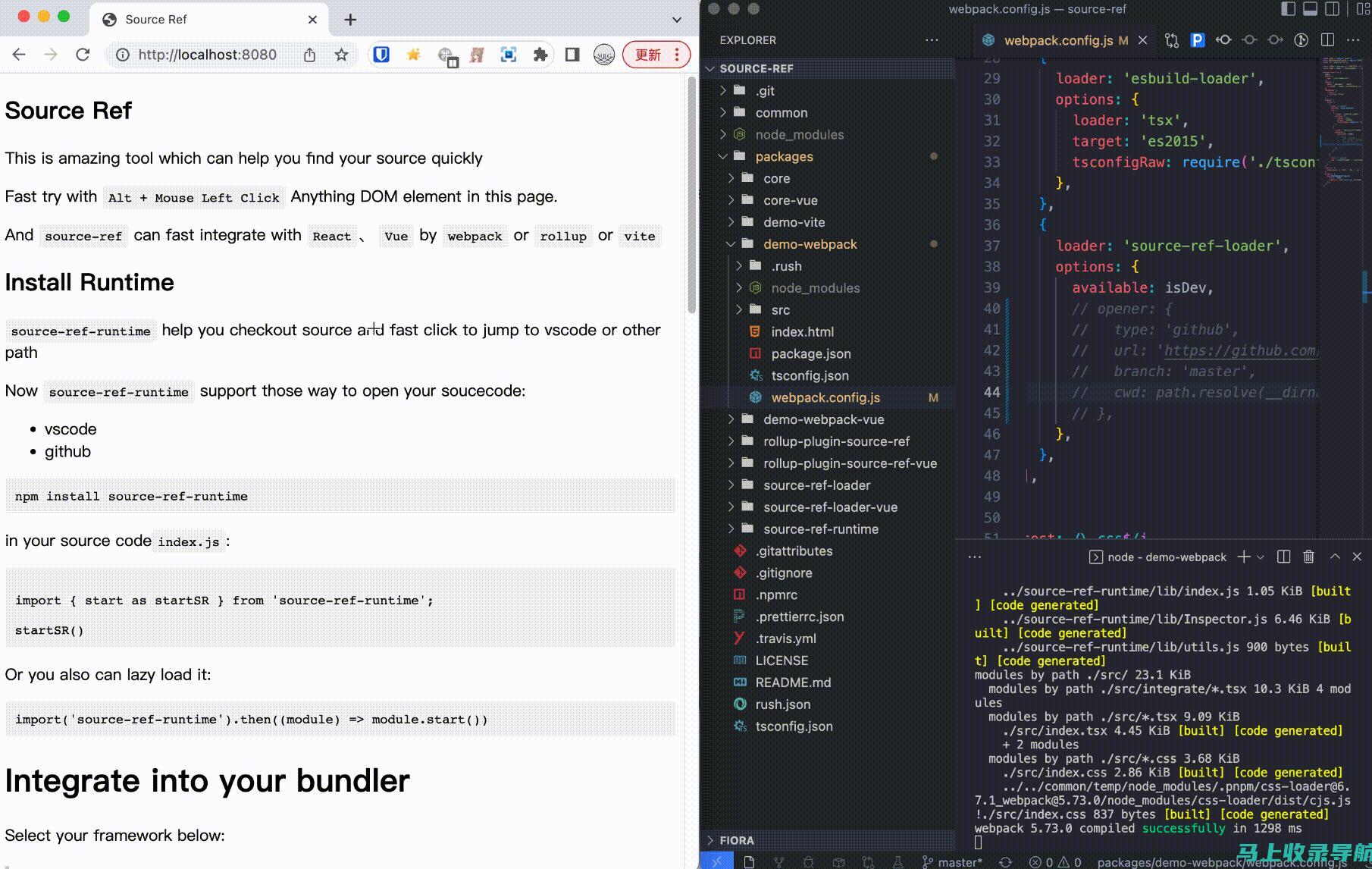Viewport: 1372px width, 869px height.
Task: Open package.json in demo-webpack
Action: (x=827, y=353)
